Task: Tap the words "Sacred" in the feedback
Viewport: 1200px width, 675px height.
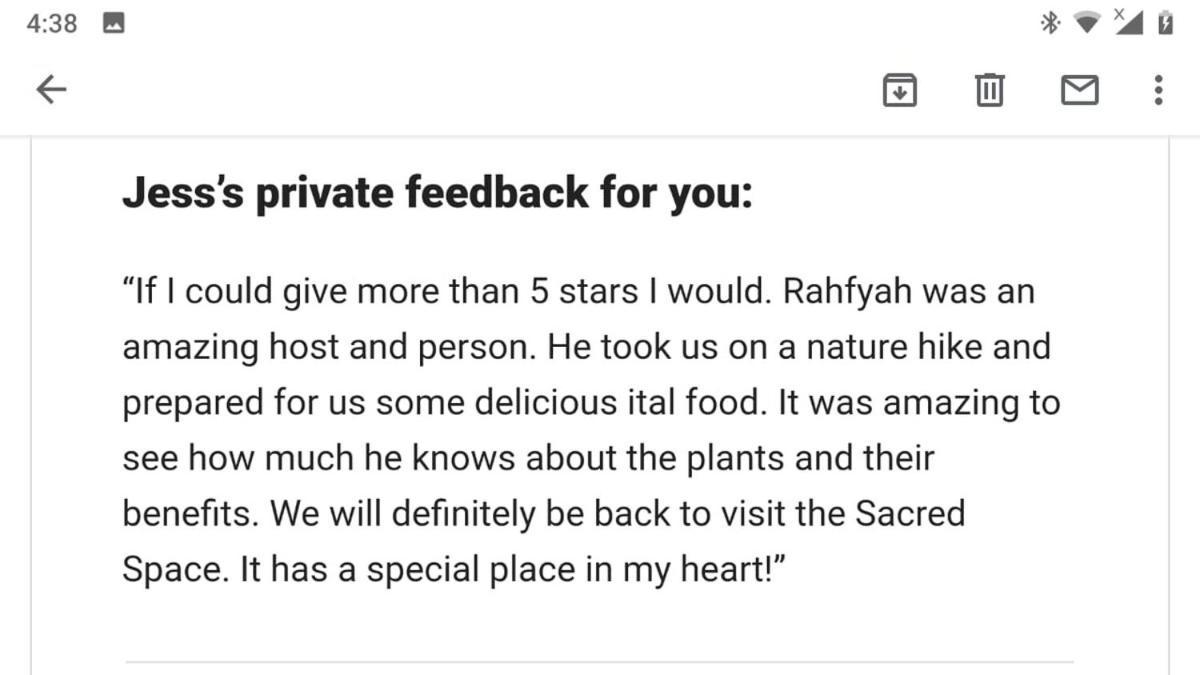Action: (911, 513)
